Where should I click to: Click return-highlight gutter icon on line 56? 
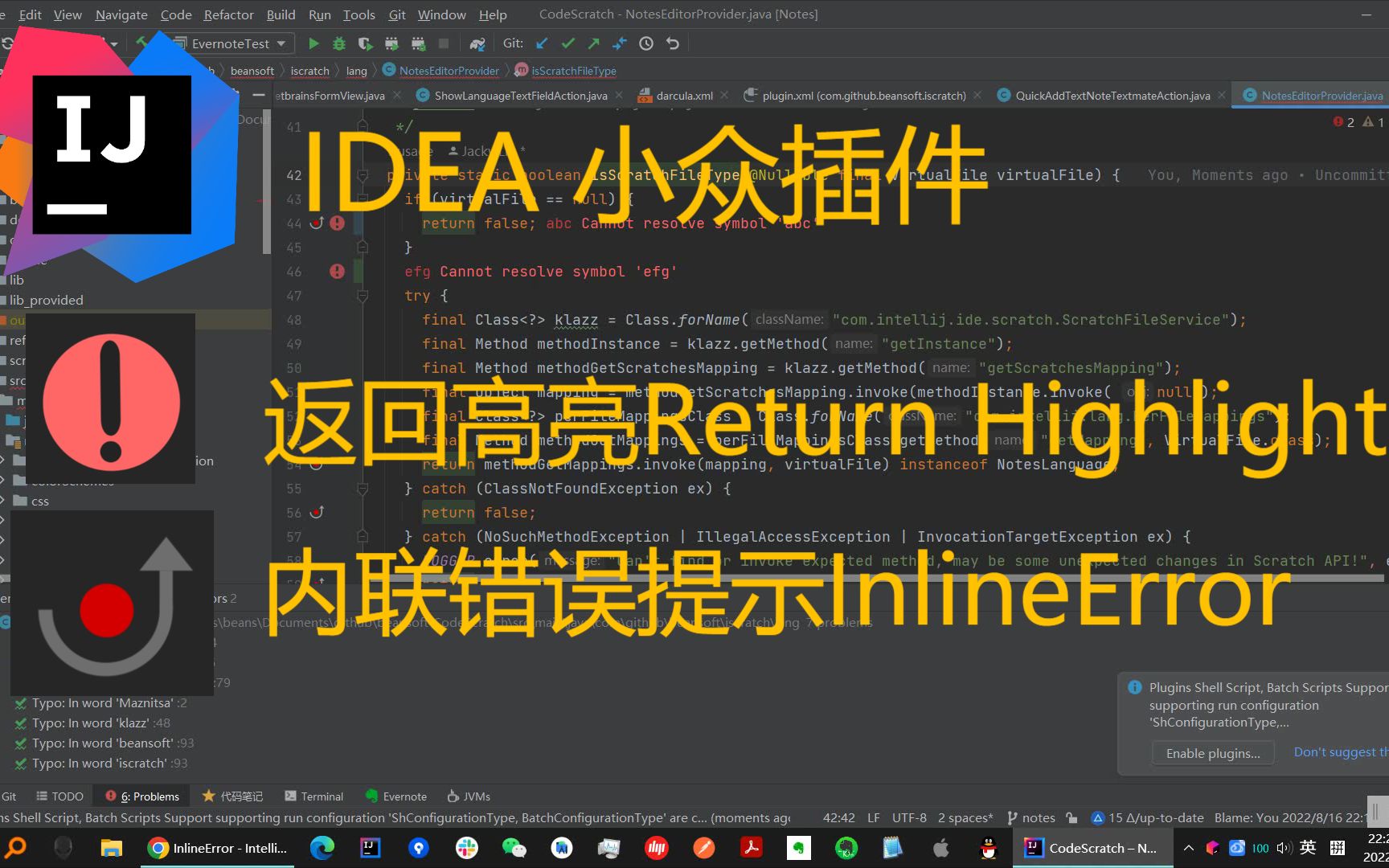[317, 512]
